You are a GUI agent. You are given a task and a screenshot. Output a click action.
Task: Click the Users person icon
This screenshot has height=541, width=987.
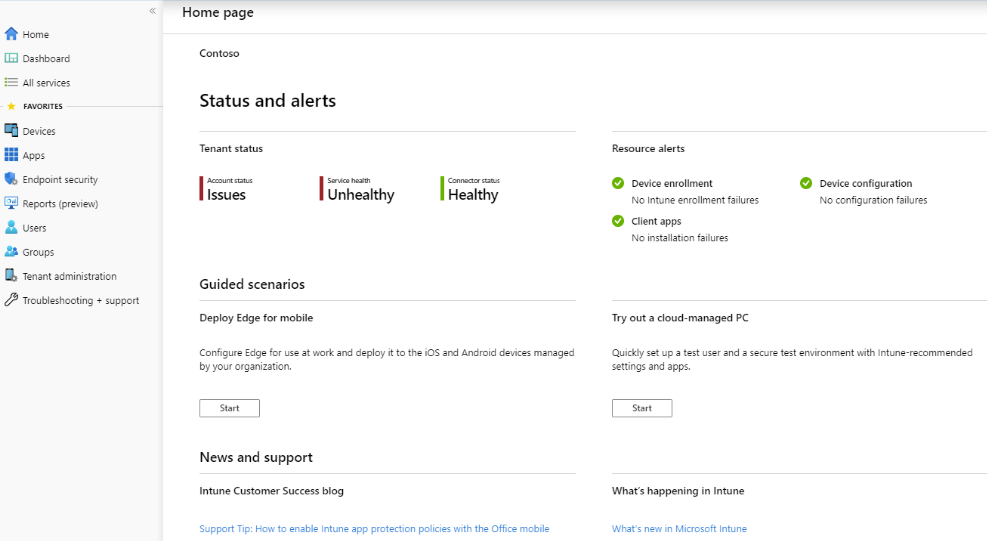(x=11, y=227)
